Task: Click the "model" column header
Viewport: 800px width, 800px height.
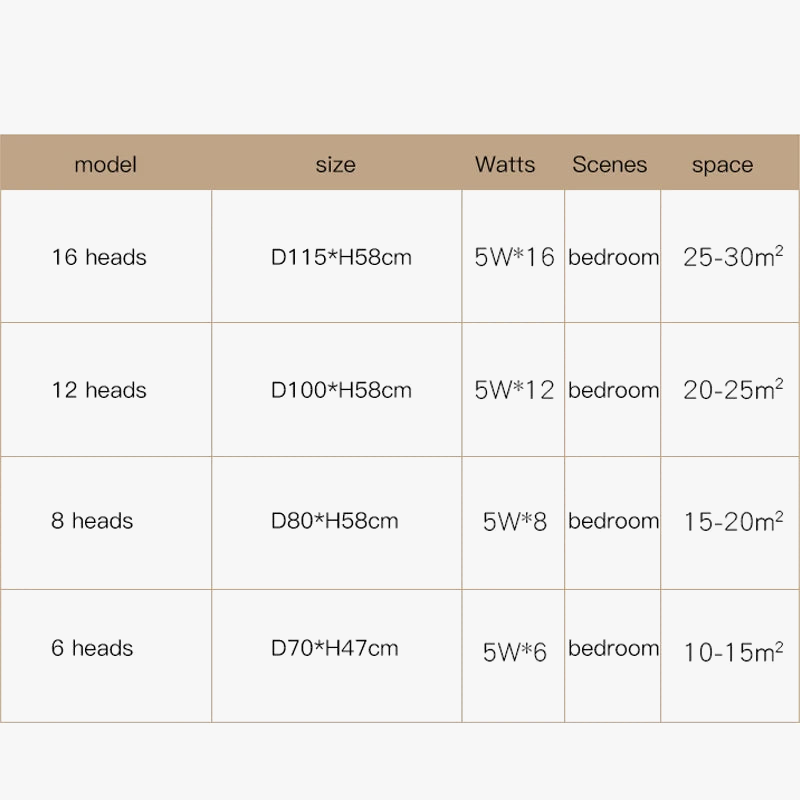Action: point(105,164)
